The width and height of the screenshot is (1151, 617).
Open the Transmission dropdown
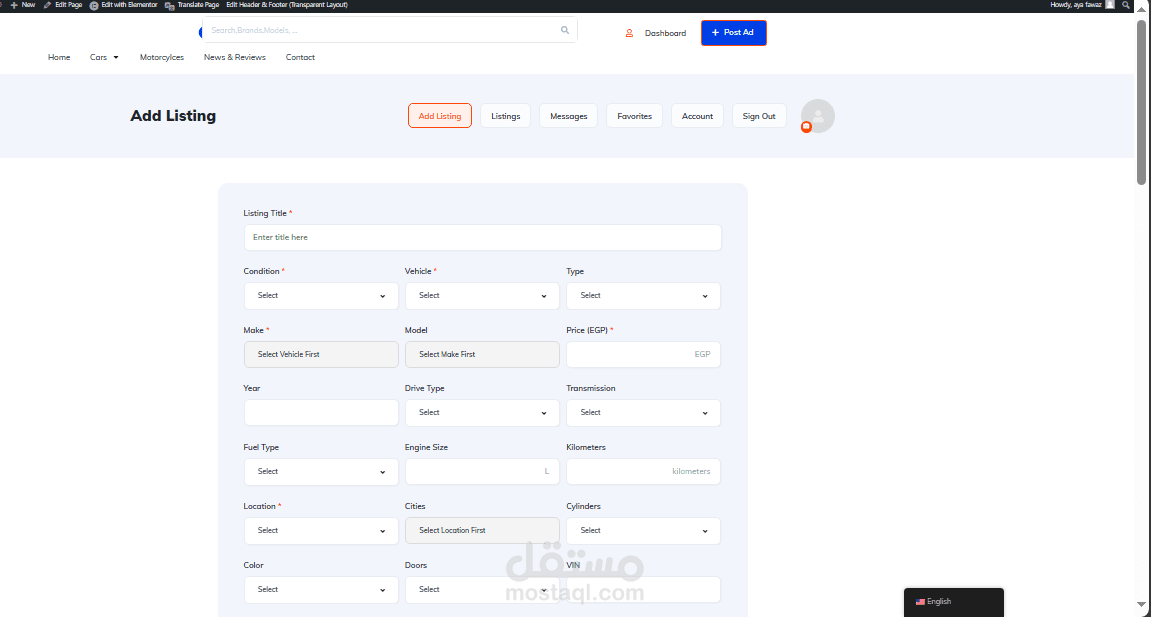643,413
